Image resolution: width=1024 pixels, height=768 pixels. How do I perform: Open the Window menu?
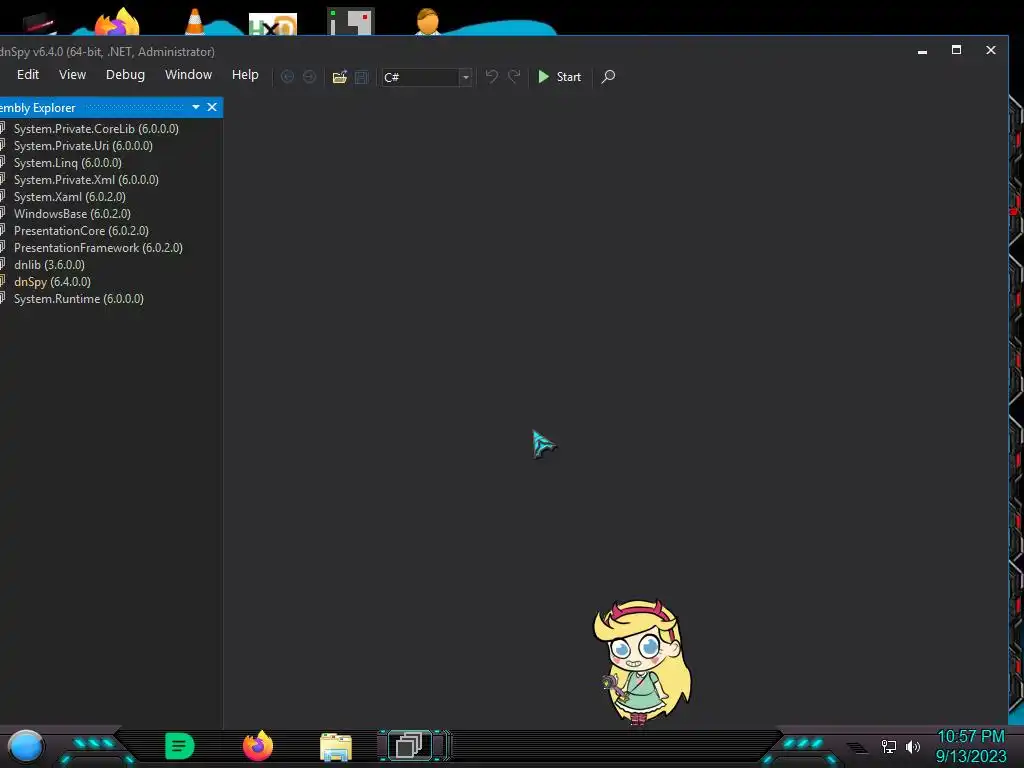point(188,74)
